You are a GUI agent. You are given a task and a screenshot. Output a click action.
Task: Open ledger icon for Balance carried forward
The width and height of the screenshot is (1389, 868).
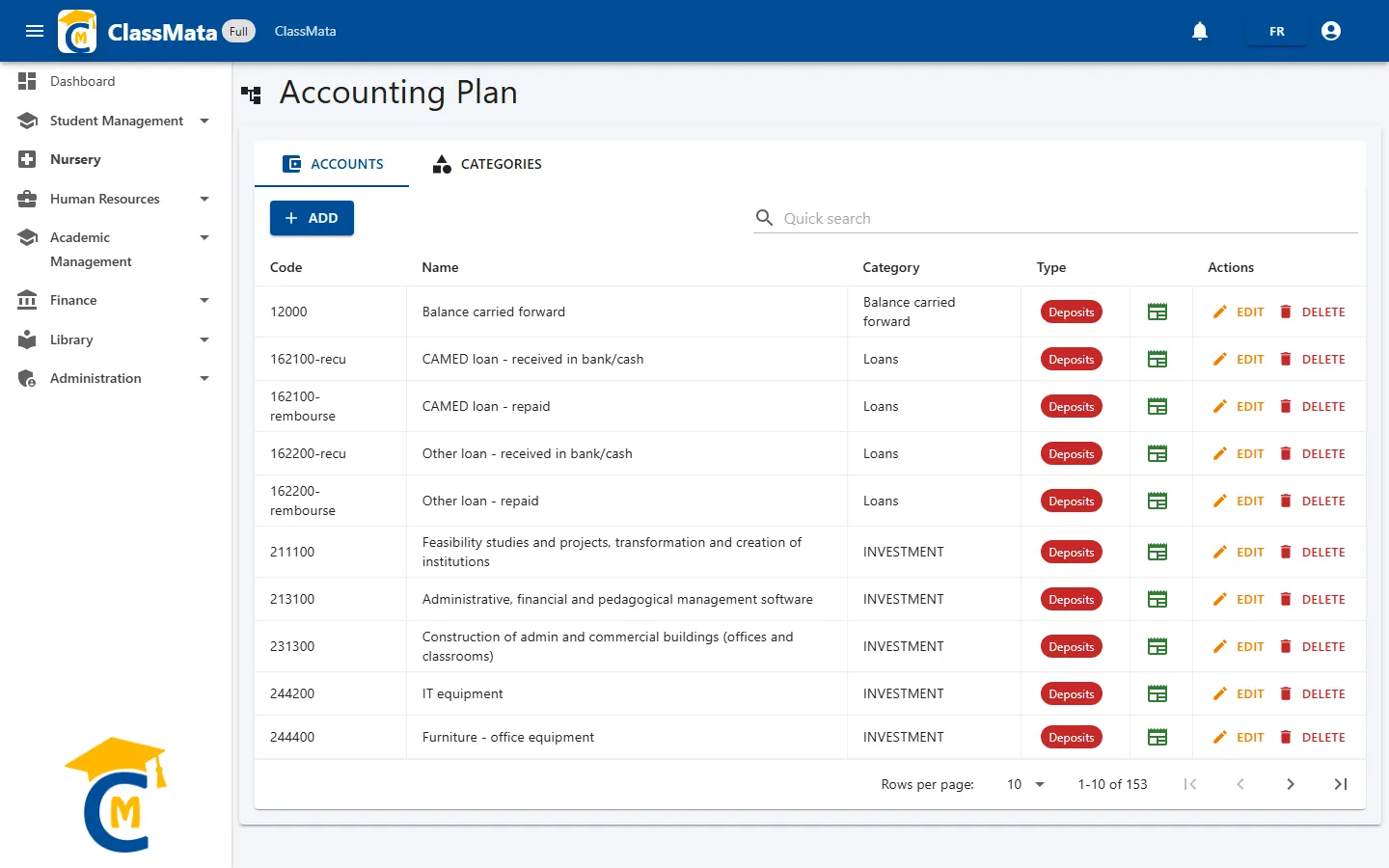pyautogui.click(x=1157, y=312)
